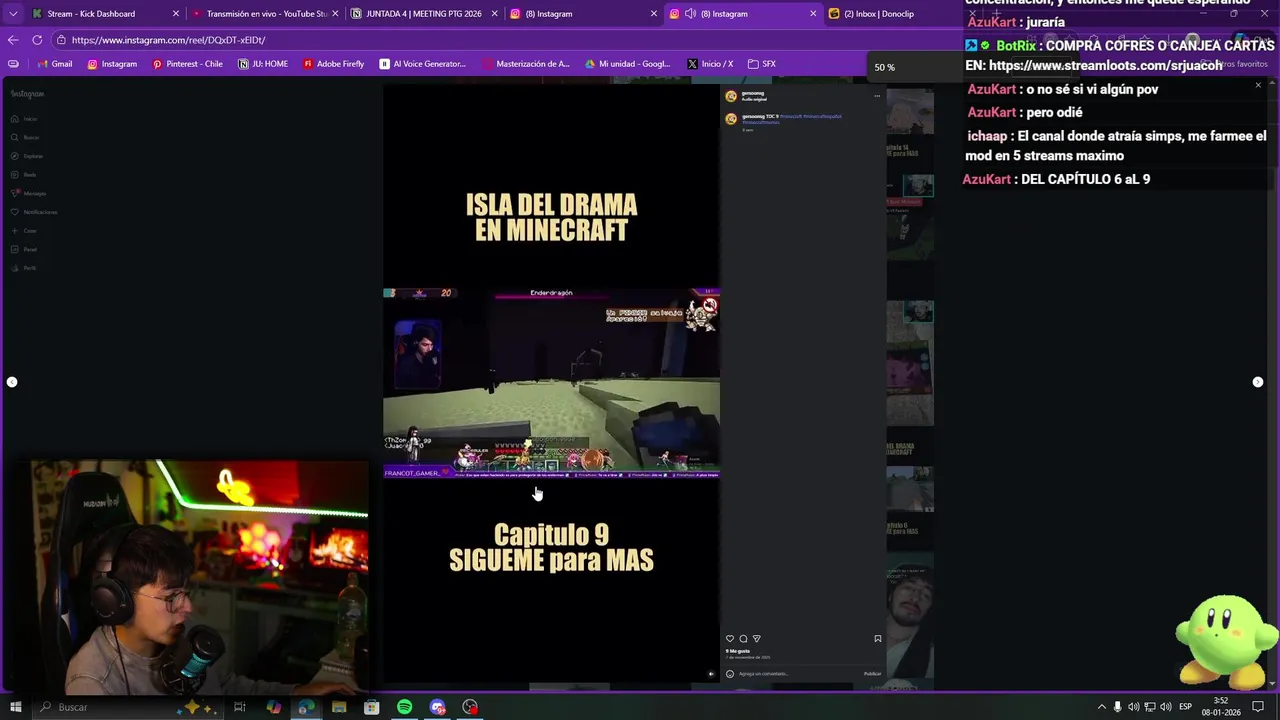Open Explorar in Instagram sidebar
The height and width of the screenshot is (720, 1280).
point(27,156)
